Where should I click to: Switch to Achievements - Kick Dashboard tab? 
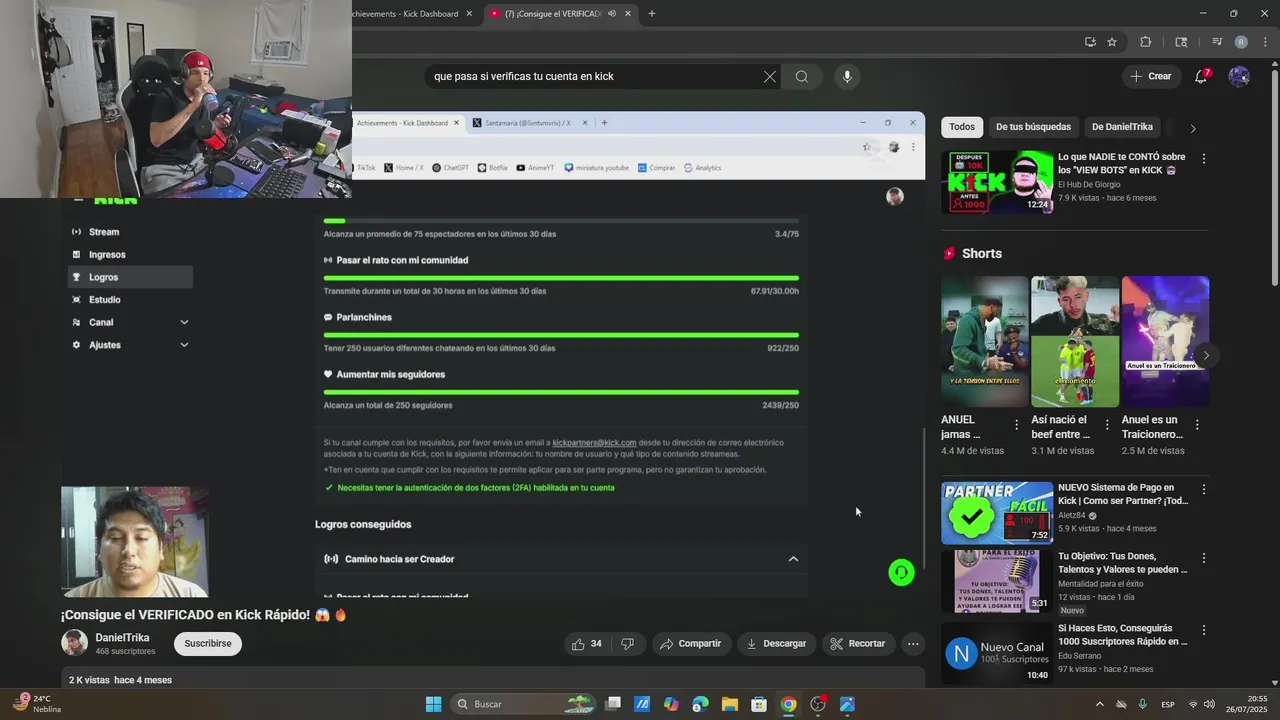pyautogui.click(x=405, y=14)
